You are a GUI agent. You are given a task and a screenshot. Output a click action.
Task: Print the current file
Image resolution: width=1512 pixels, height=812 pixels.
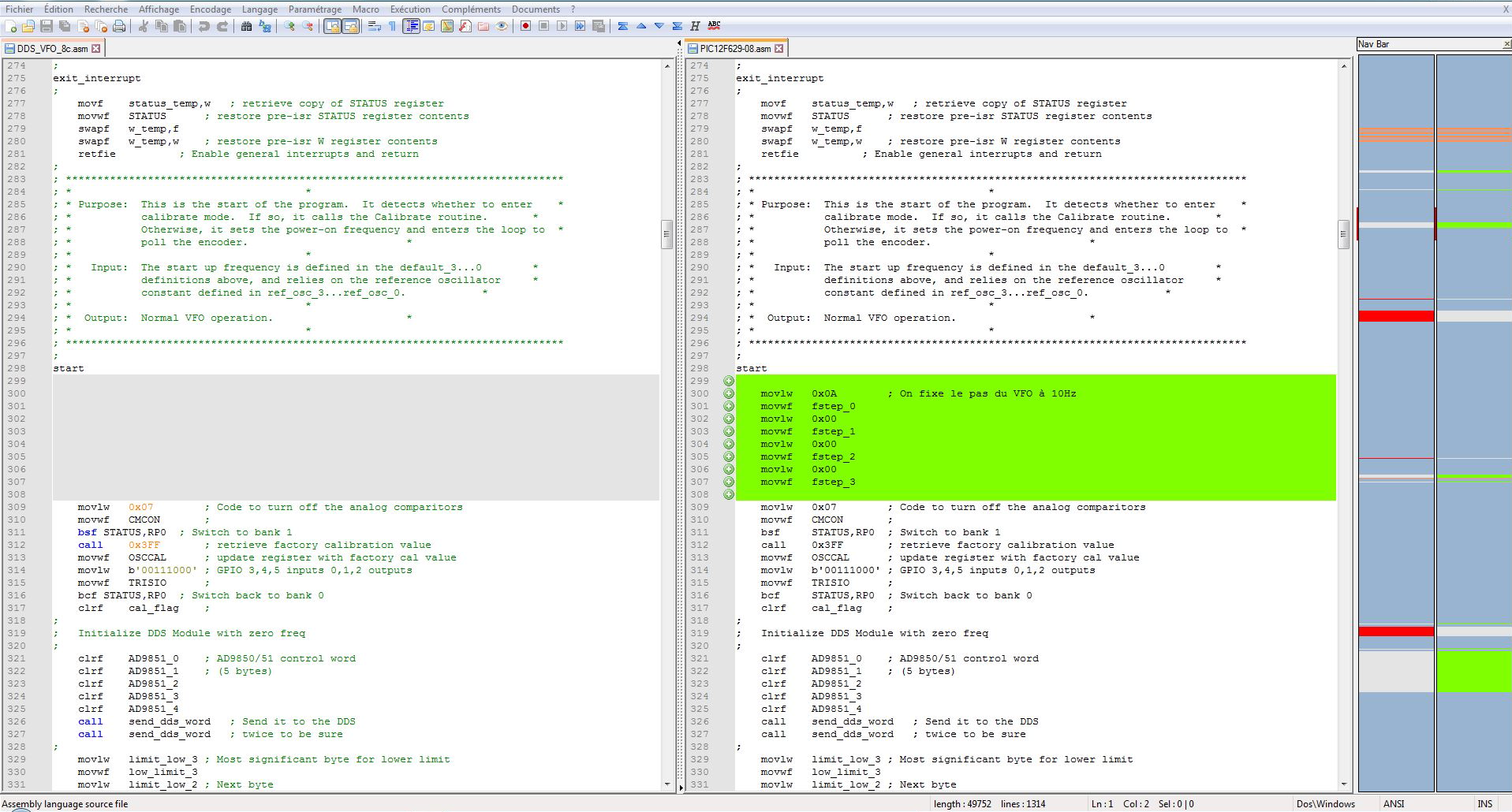(x=118, y=26)
